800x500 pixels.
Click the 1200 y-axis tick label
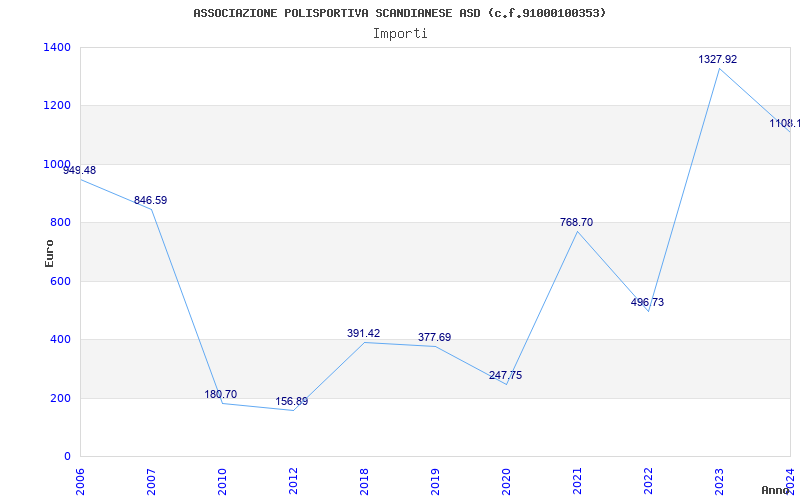click(x=57, y=106)
